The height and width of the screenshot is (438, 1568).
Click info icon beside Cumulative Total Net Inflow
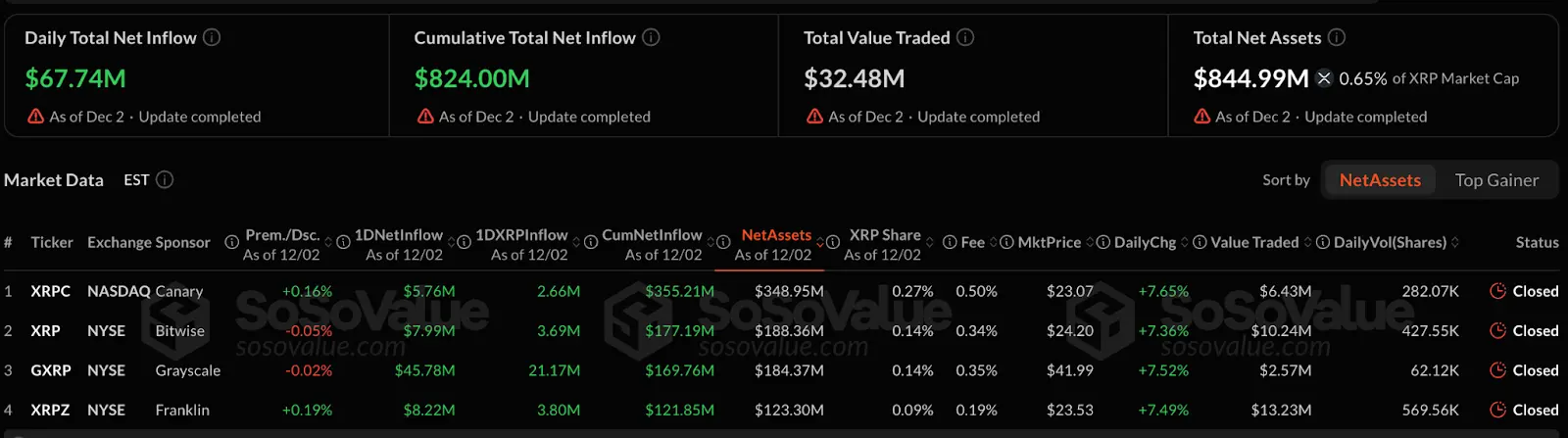coord(651,37)
